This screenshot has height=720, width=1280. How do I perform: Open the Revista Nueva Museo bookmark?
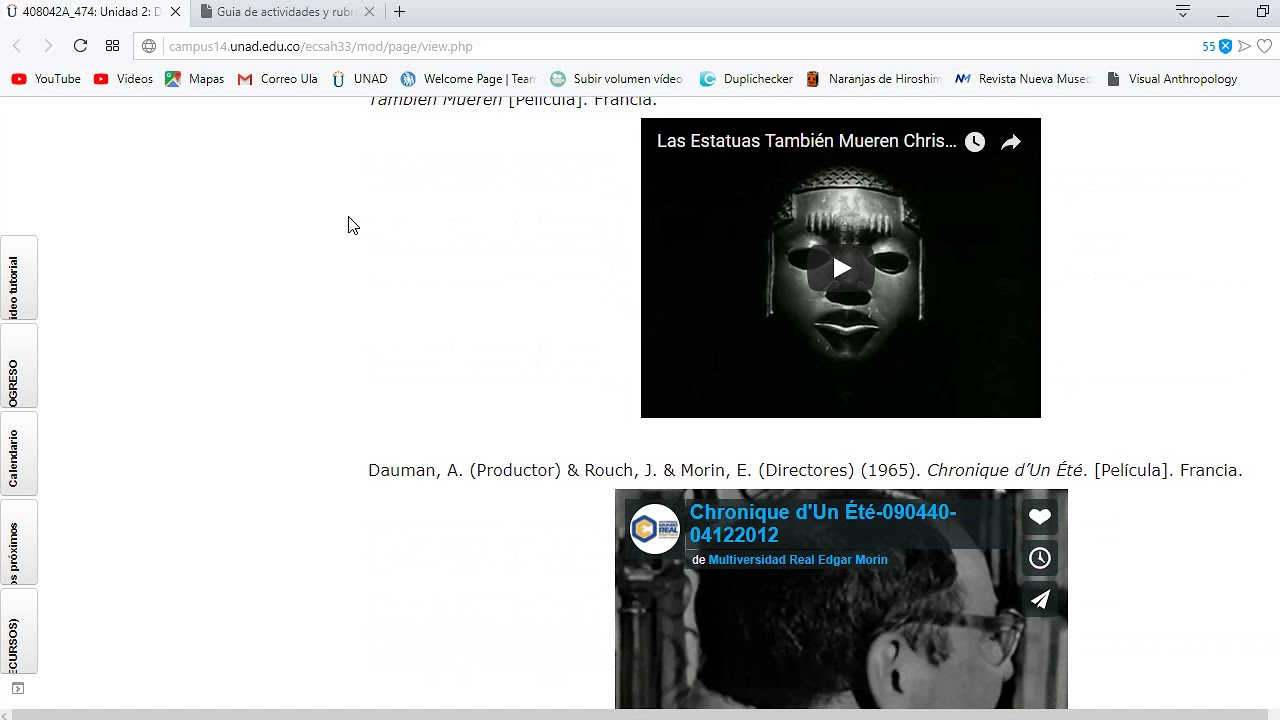1022,79
